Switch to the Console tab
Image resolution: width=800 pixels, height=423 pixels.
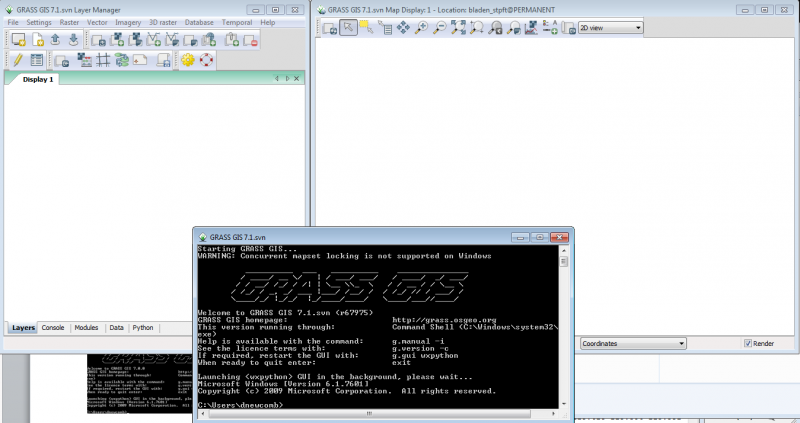(x=53, y=327)
